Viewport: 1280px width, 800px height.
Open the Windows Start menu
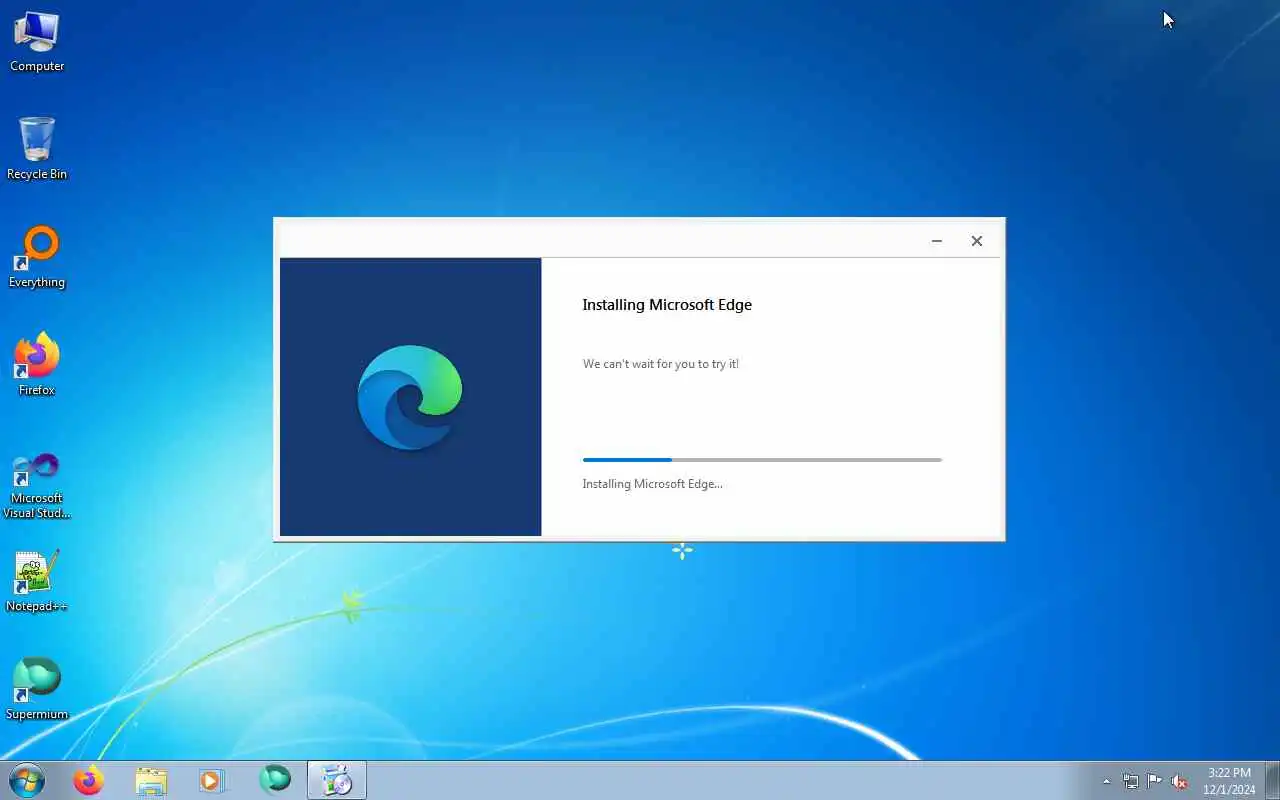tap(26, 780)
